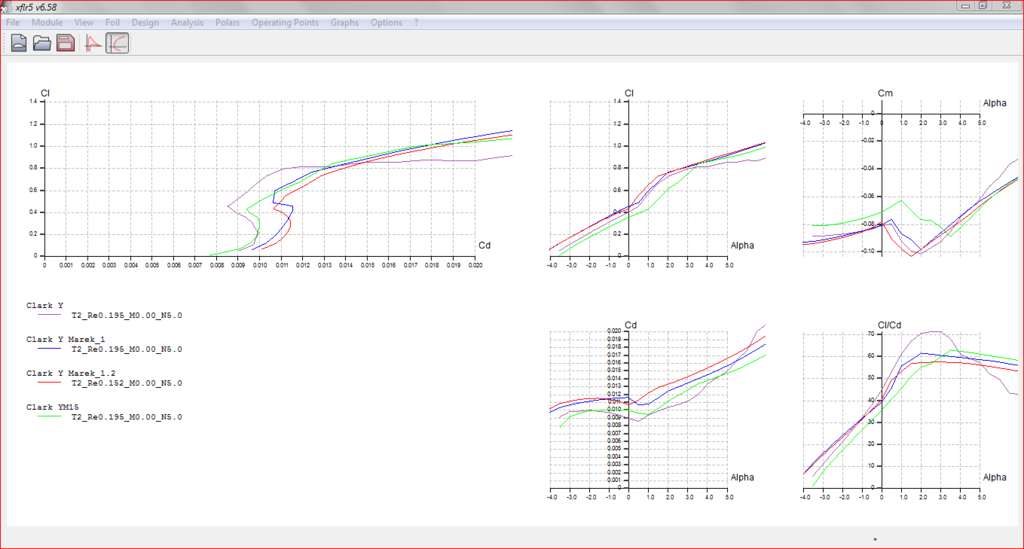Save the project using the red disk icon
This screenshot has height=549, width=1024.
coord(66,43)
